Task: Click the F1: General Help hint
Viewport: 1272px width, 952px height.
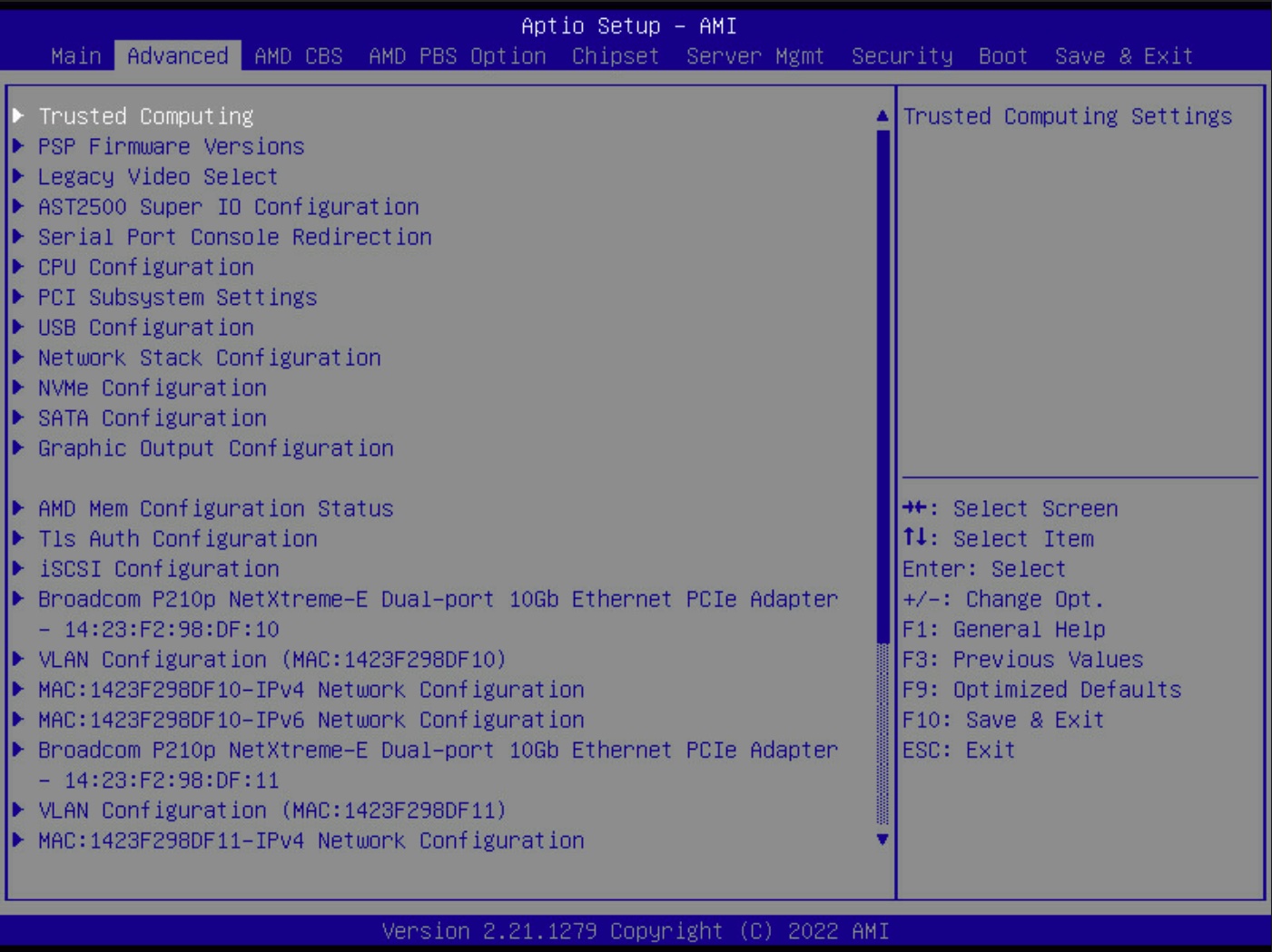Action: 1004,629
